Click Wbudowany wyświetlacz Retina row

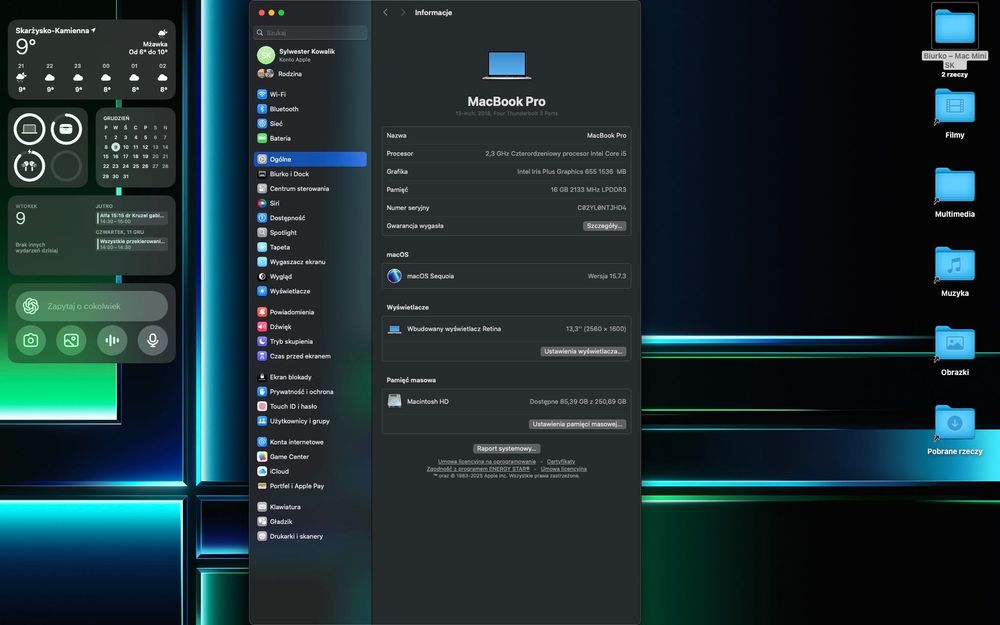click(506, 329)
